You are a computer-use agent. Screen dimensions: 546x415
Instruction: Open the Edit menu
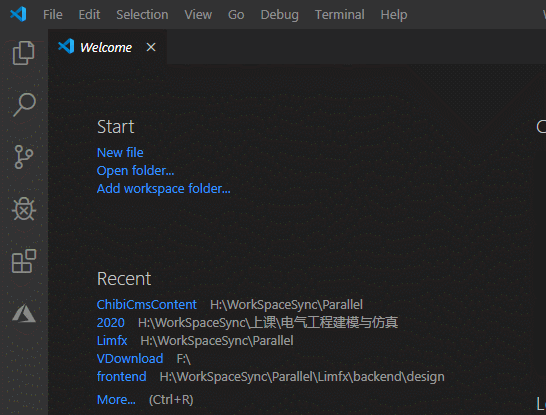pos(89,15)
